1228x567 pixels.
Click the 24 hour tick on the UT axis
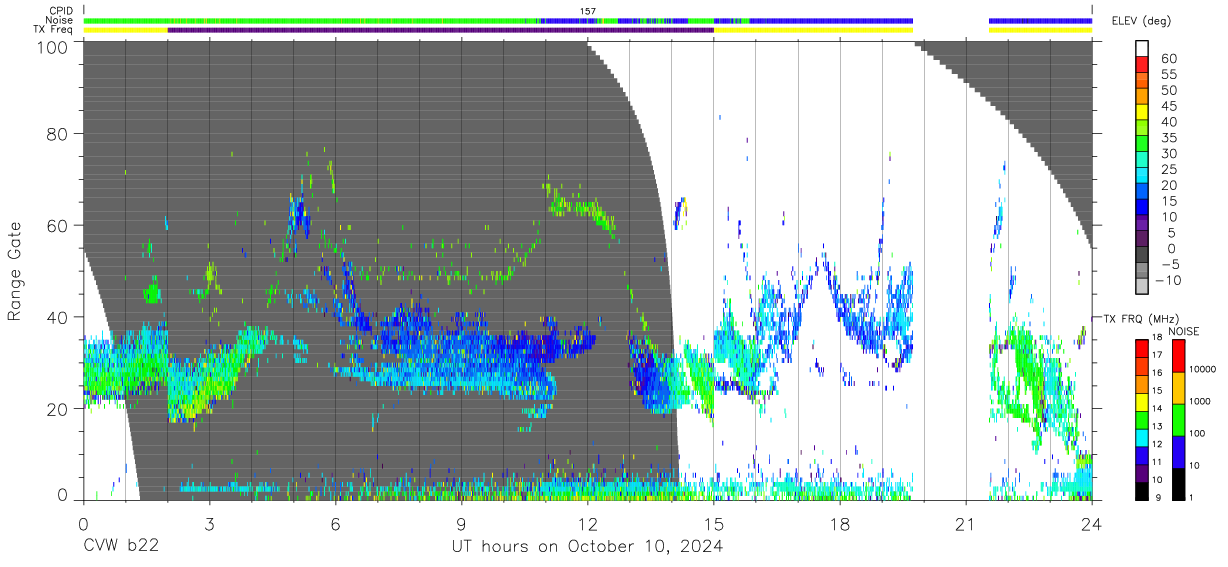point(1092,525)
